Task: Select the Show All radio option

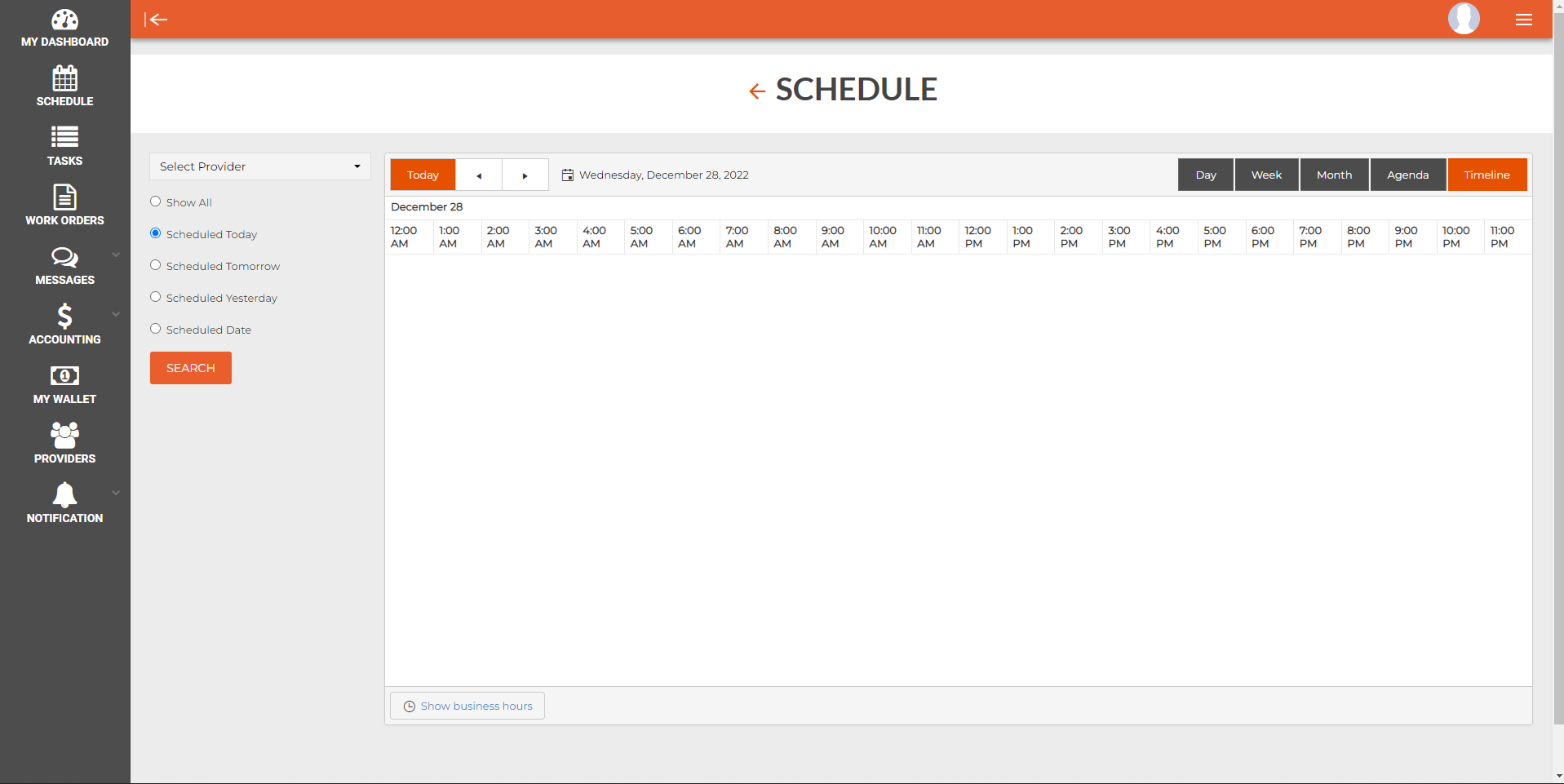Action: [x=156, y=202]
